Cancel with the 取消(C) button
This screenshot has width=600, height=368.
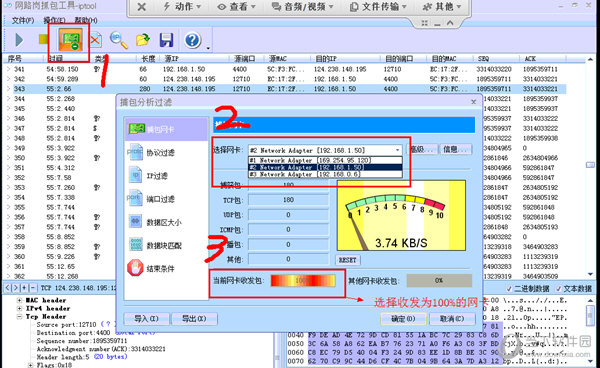(x=452, y=319)
